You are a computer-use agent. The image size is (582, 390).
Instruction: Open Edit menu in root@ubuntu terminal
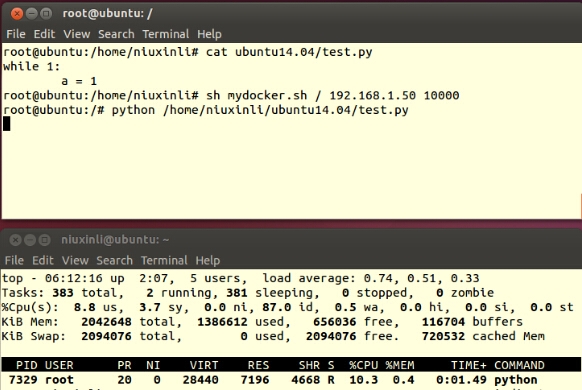[x=44, y=34]
